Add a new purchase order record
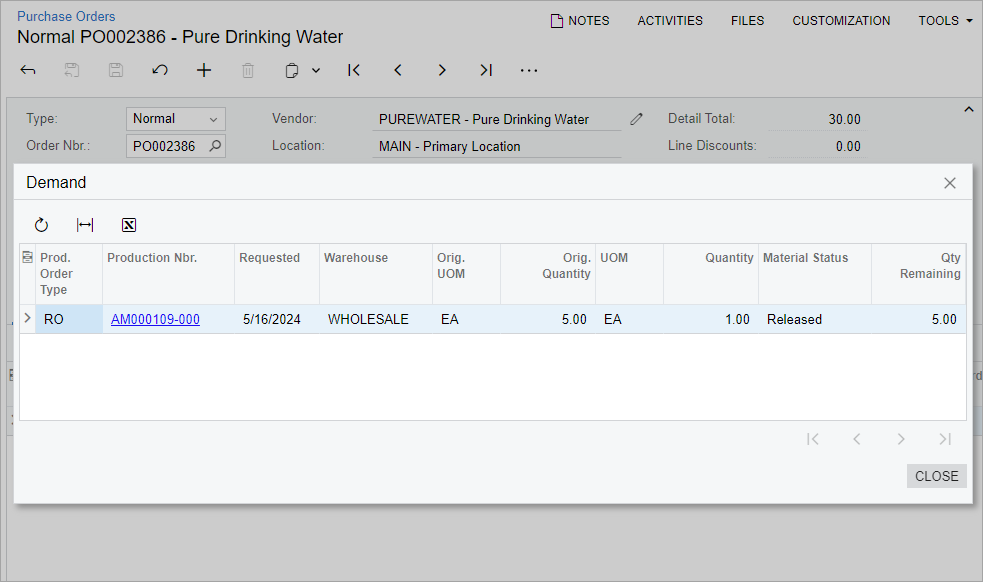The image size is (983, 582). pyautogui.click(x=204, y=70)
